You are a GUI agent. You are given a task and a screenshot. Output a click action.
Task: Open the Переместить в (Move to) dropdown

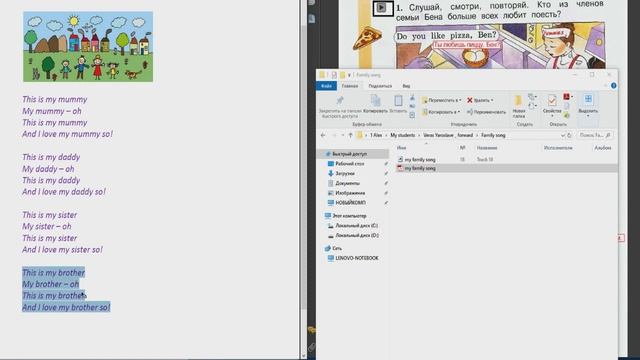point(442,100)
